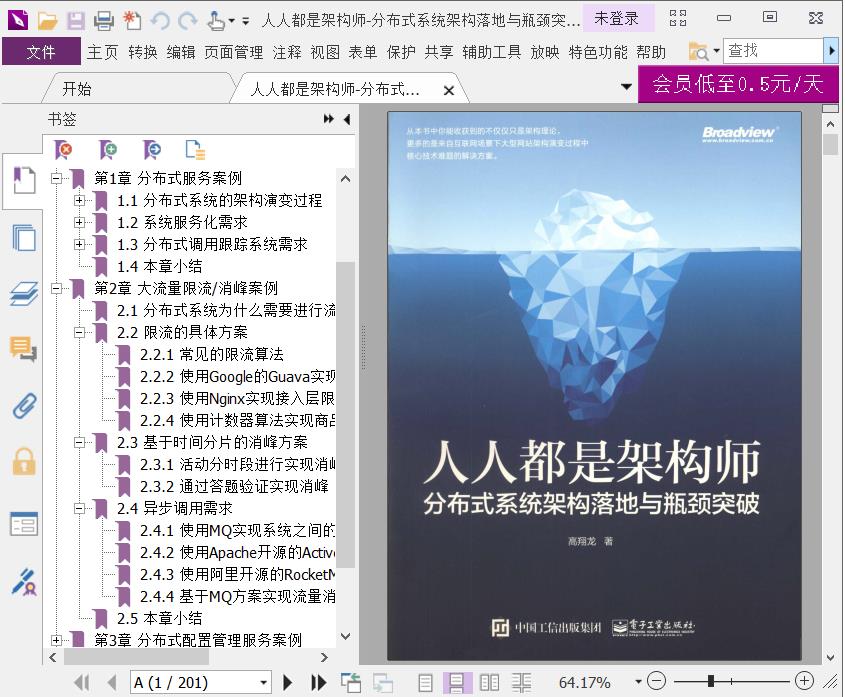The width and height of the screenshot is (845, 697).
Task: Click add new bookmark icon
Action: [108, 149]
